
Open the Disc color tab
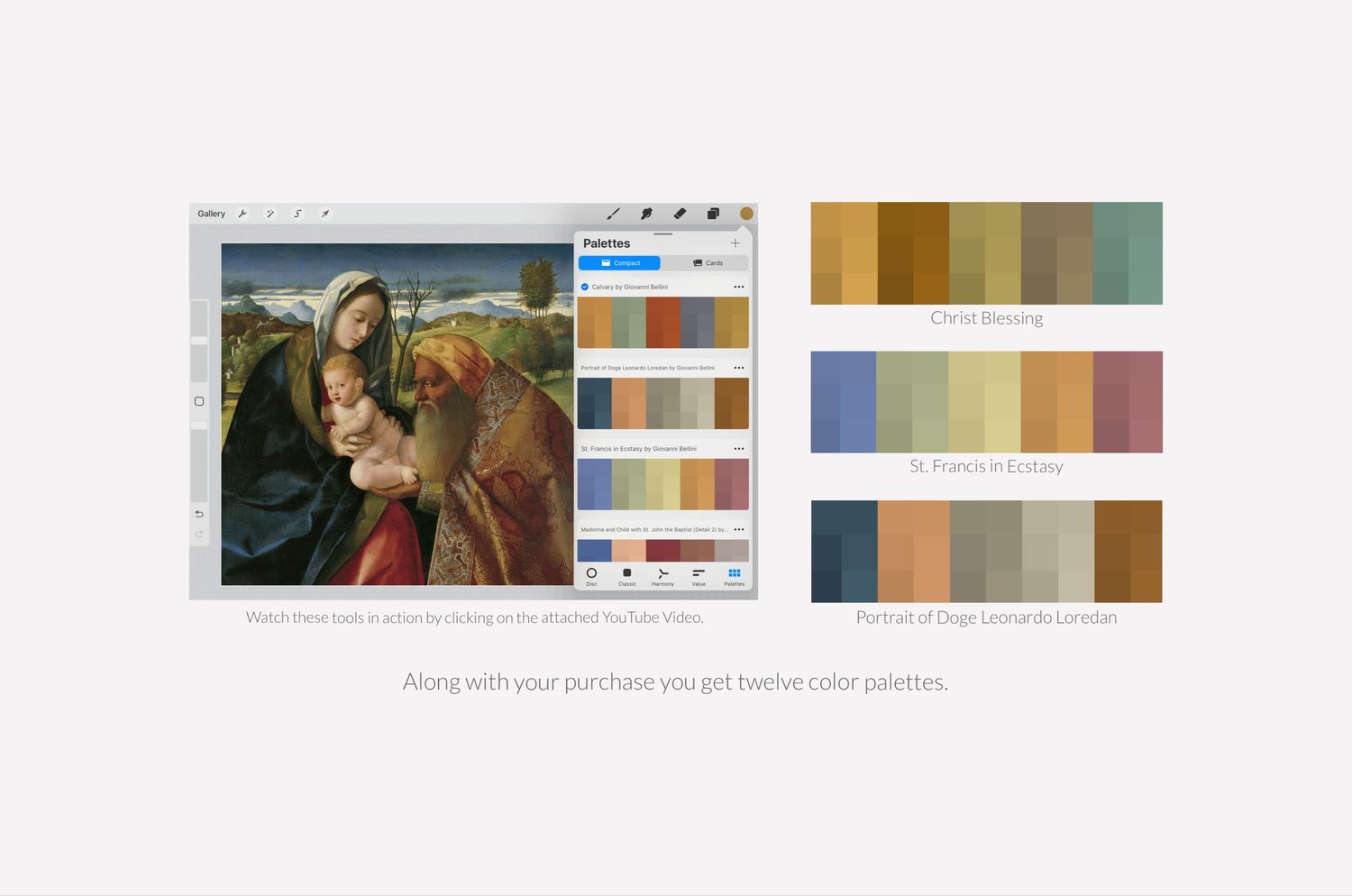(x=591, y=577)
